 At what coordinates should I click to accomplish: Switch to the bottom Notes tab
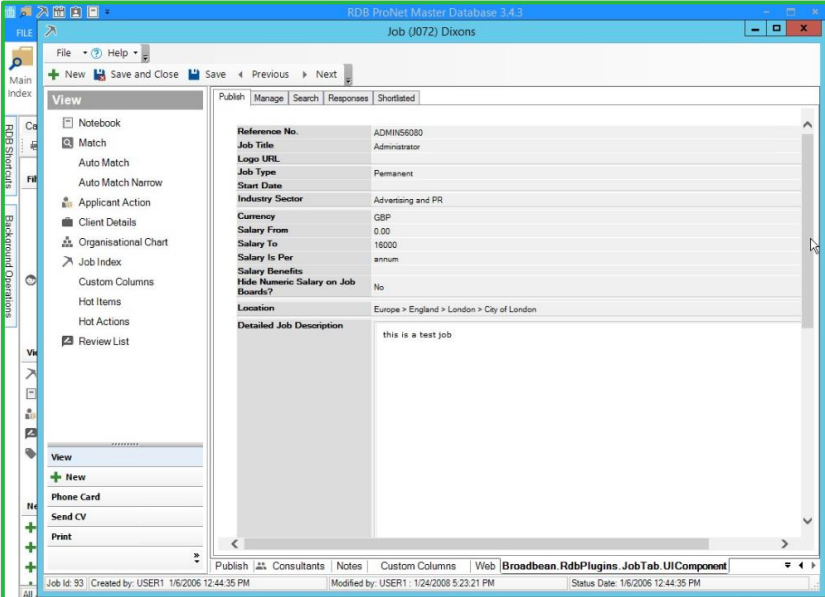(x=349, y=566)
